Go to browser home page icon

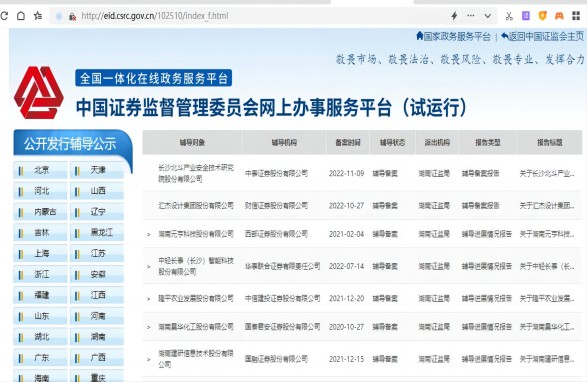pos(21,16)
